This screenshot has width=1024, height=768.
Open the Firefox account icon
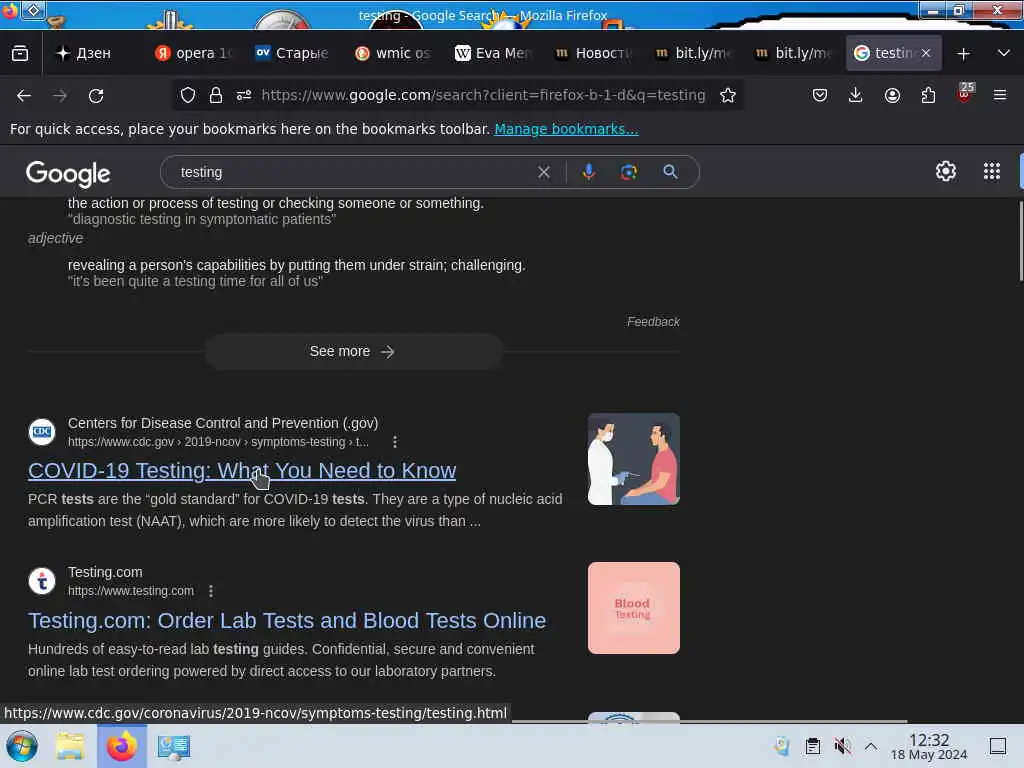(x=892, y=95)
